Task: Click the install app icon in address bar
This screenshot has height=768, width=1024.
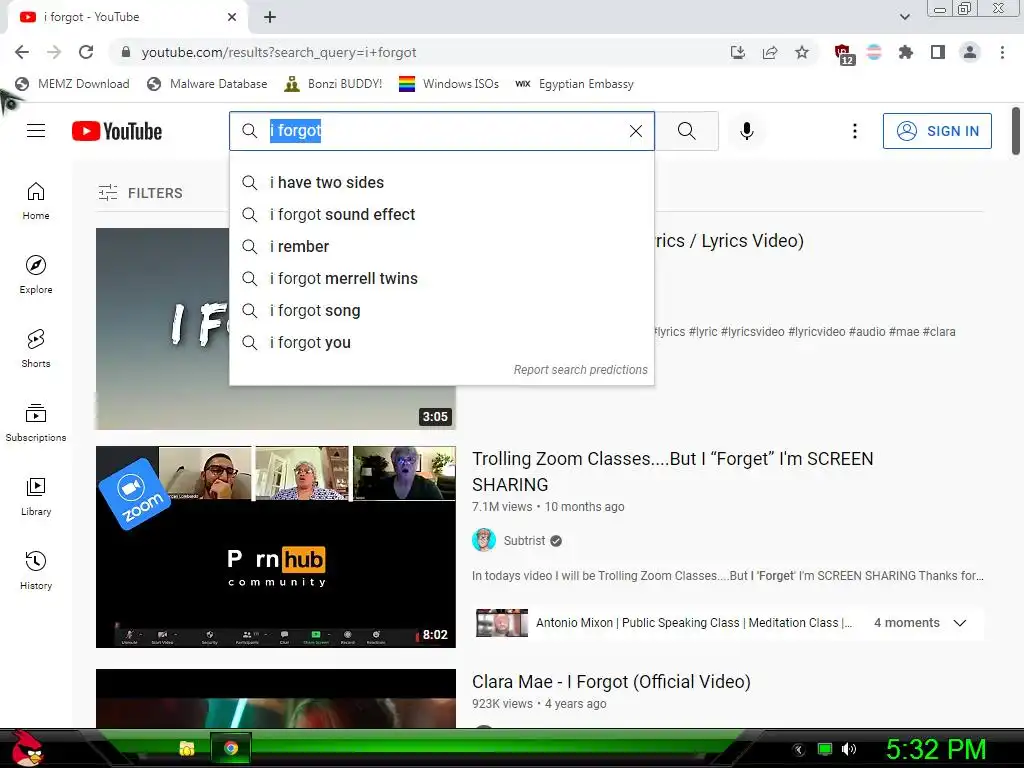Action: point(737,52)
